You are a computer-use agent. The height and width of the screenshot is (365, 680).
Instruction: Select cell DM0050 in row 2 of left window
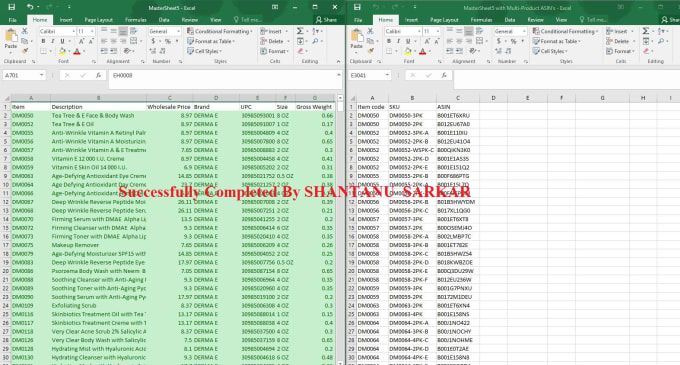[x=30, y=115]
